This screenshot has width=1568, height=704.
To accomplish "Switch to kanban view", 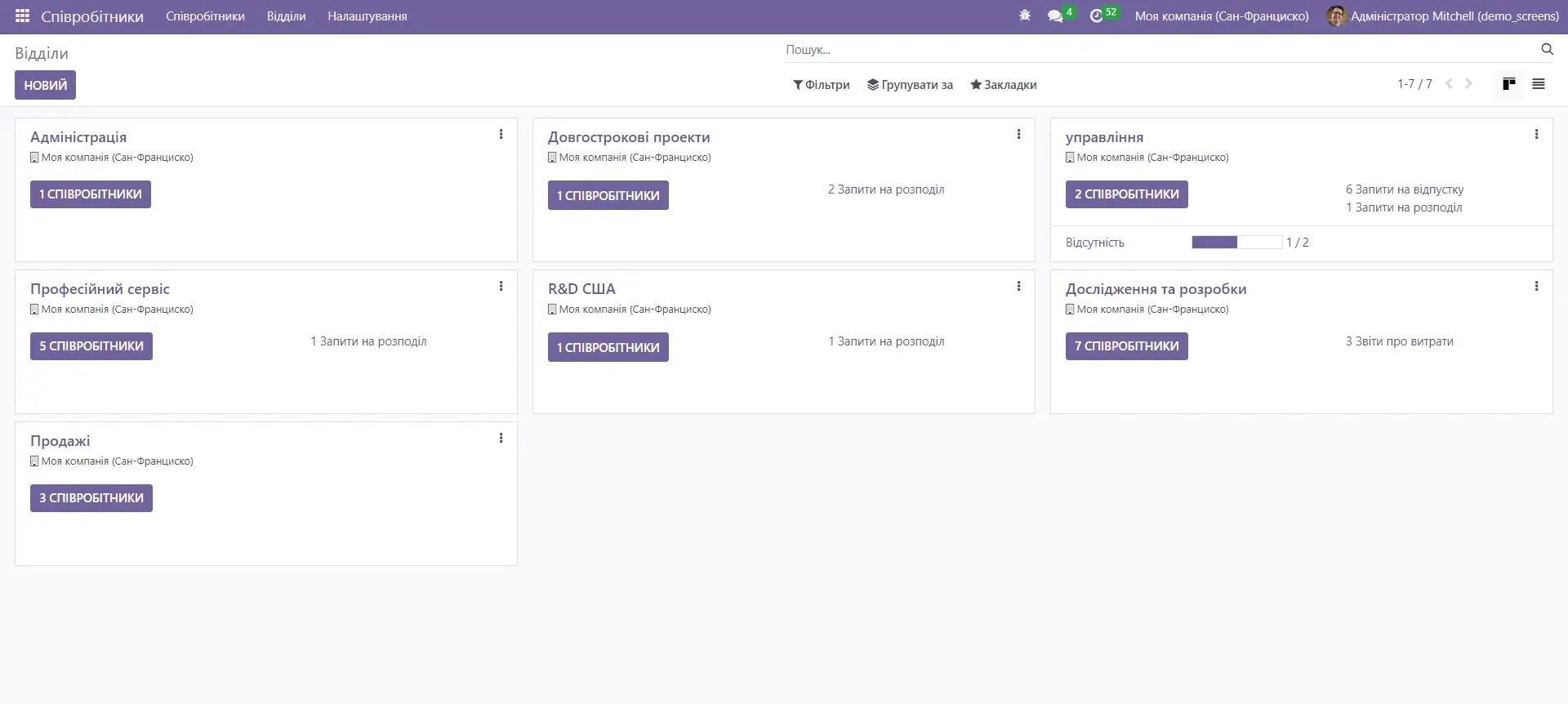I will (x=1509, y=84).
